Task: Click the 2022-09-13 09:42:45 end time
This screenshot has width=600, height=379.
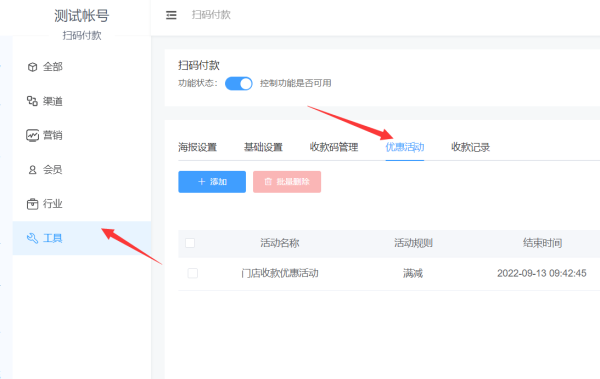Action: [541, 273]
